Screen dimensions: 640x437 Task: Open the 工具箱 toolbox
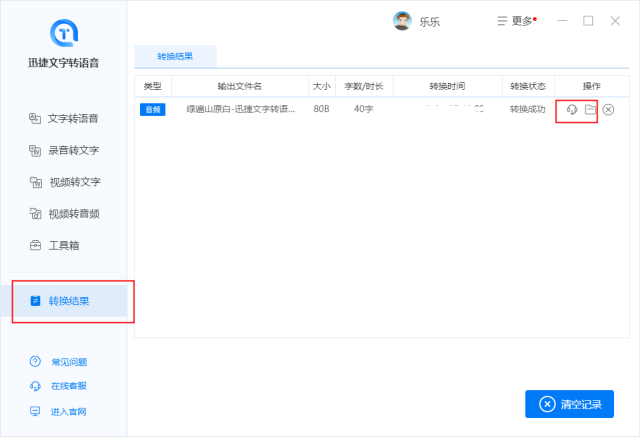coord(64,245)
